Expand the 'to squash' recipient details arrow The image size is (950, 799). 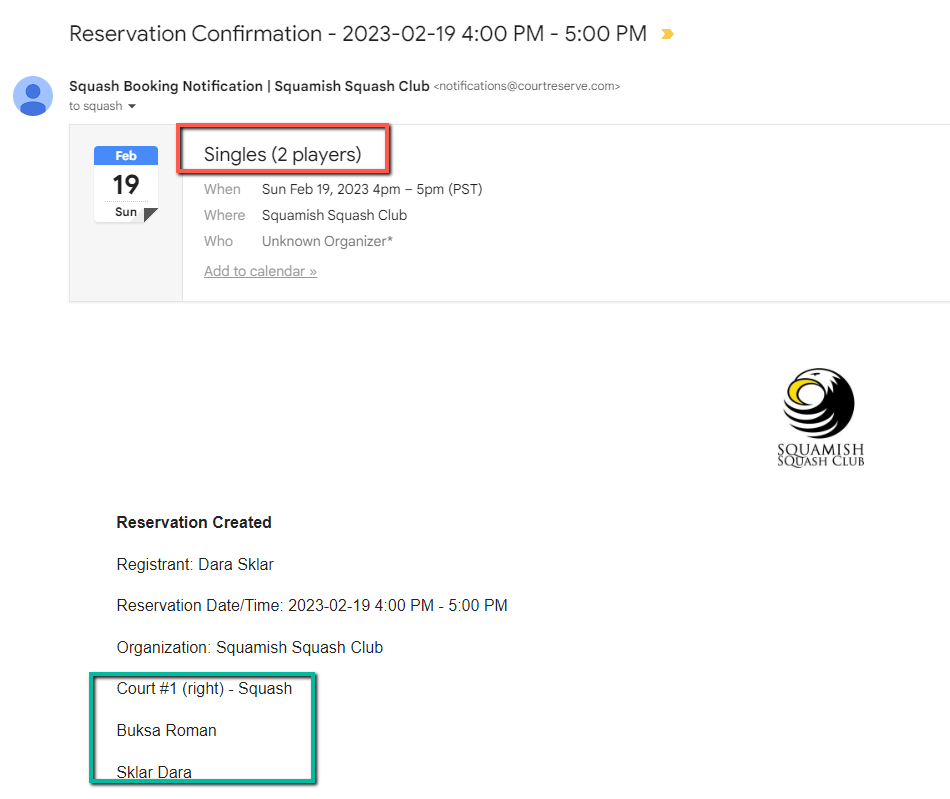pos(132,107)
